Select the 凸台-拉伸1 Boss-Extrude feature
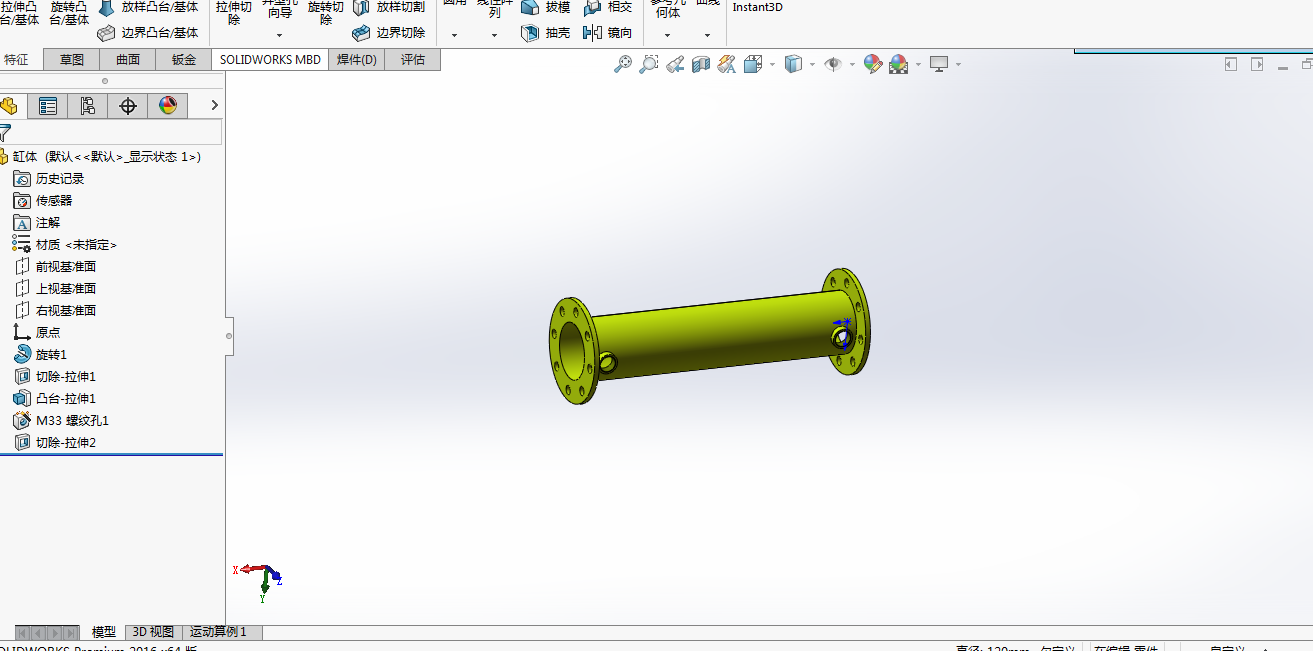The width and height of the screenshot is (1313, 651). click(55, 399)
